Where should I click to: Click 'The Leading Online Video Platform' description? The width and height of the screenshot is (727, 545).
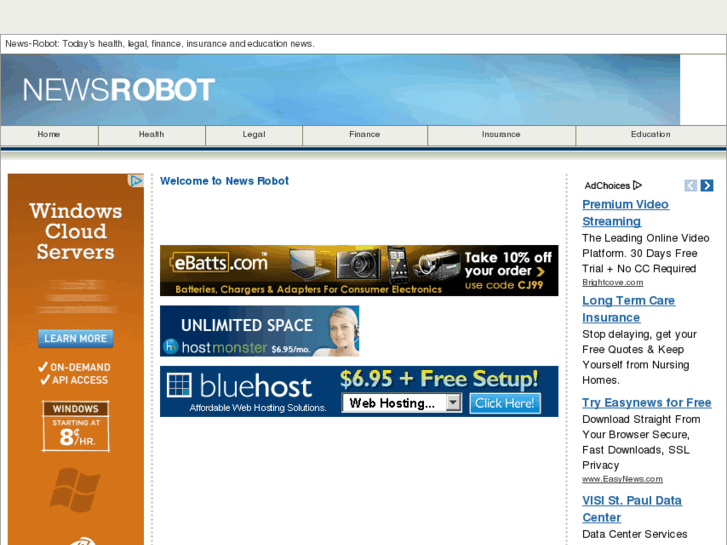(645, 253)
